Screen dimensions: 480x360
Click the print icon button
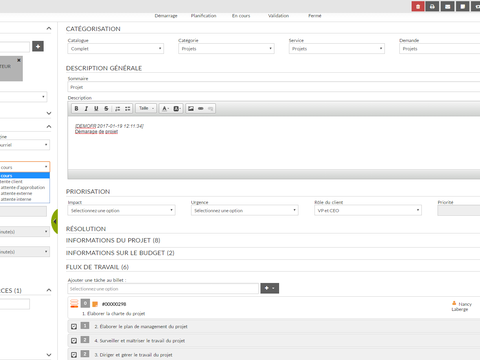[x=432, y=6]
